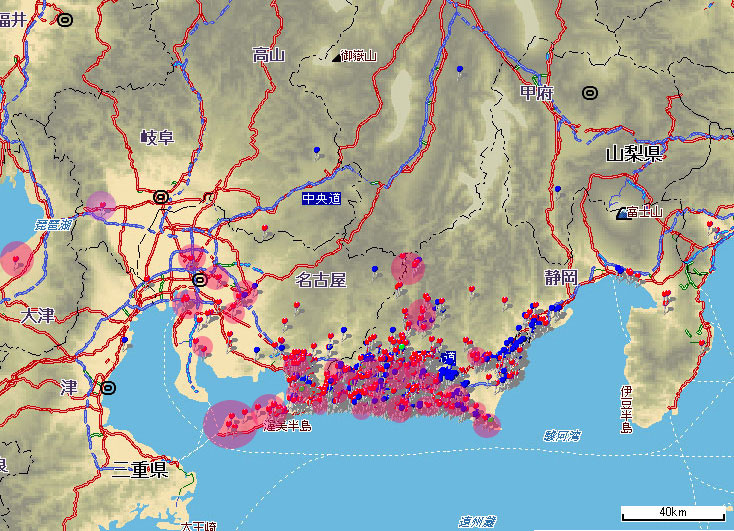Click the blue pin between 高山 and 中央道
The height and width of the screenshot is (531, 734).
[x=318, y=151]
